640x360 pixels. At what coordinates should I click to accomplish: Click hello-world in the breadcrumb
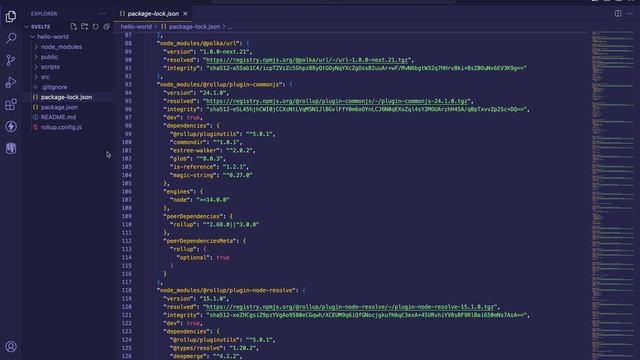click(x=136, y=27)
